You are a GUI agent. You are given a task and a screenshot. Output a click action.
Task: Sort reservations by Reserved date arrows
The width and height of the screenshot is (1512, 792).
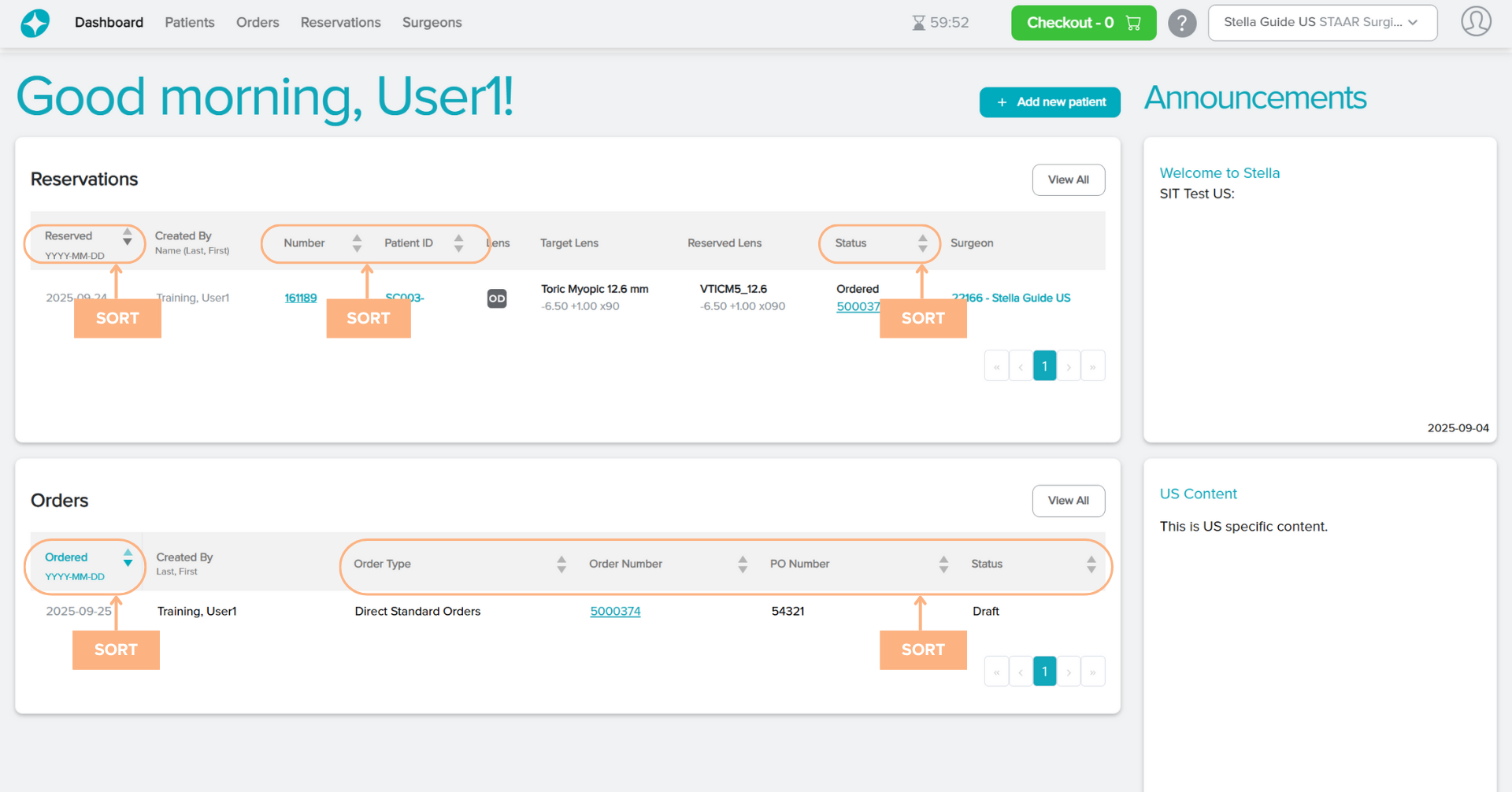pyautogui.click(x=127, y=236)
